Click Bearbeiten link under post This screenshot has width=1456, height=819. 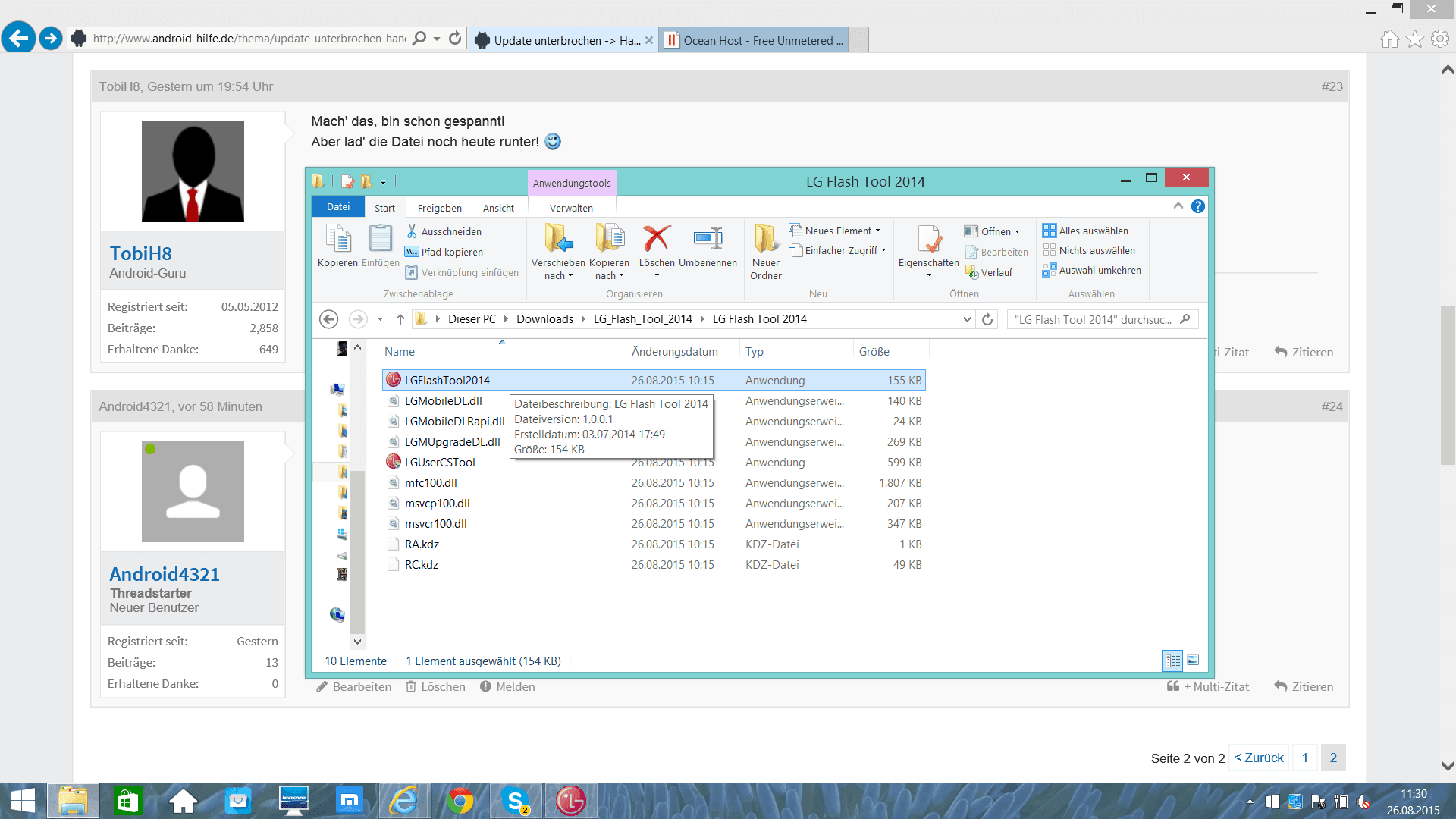point(353,686)
